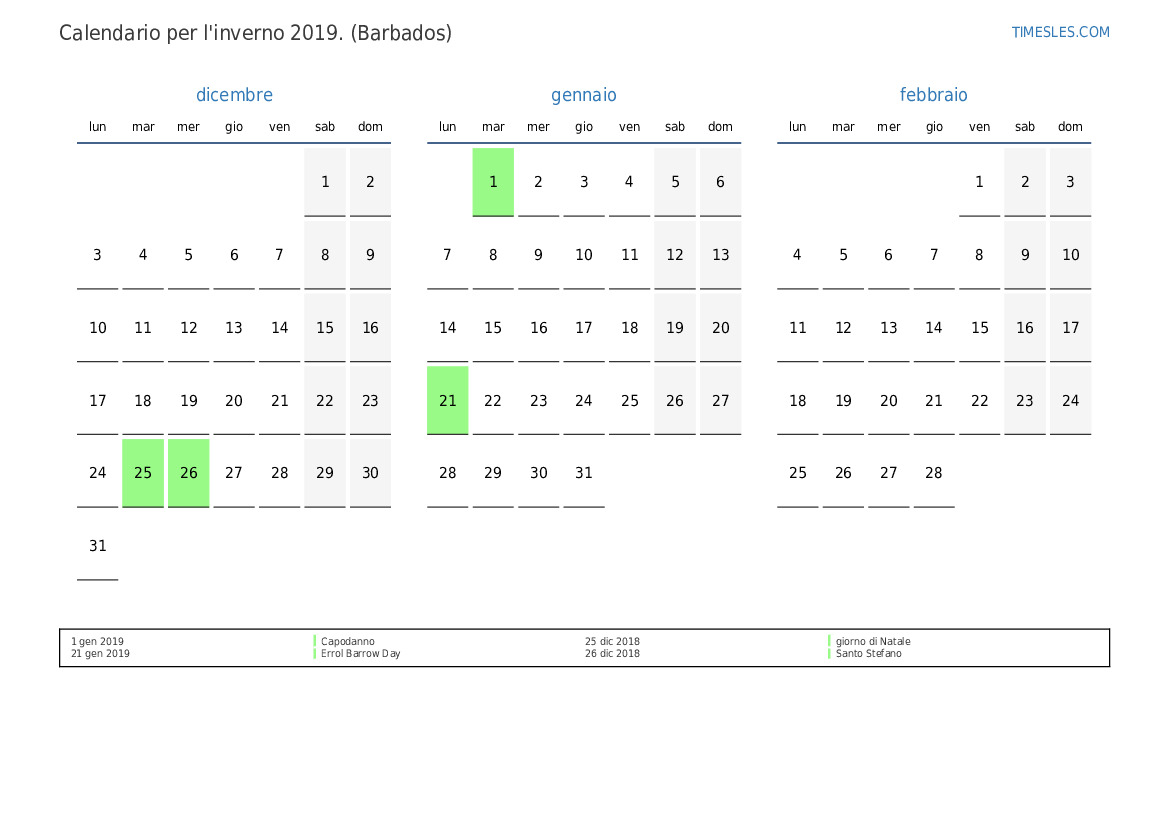Screen dimensions: 1169x827
Task: Select day 31 in gennaio
Action: [x=584, y=473]
